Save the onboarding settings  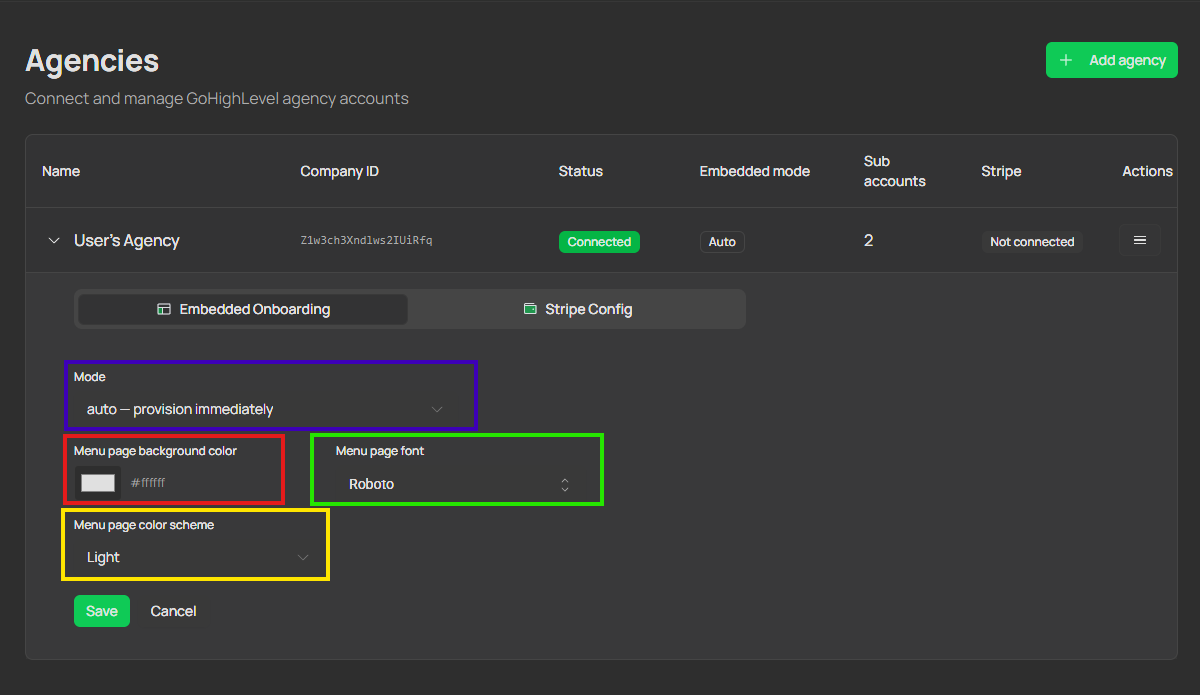[102, 611]
